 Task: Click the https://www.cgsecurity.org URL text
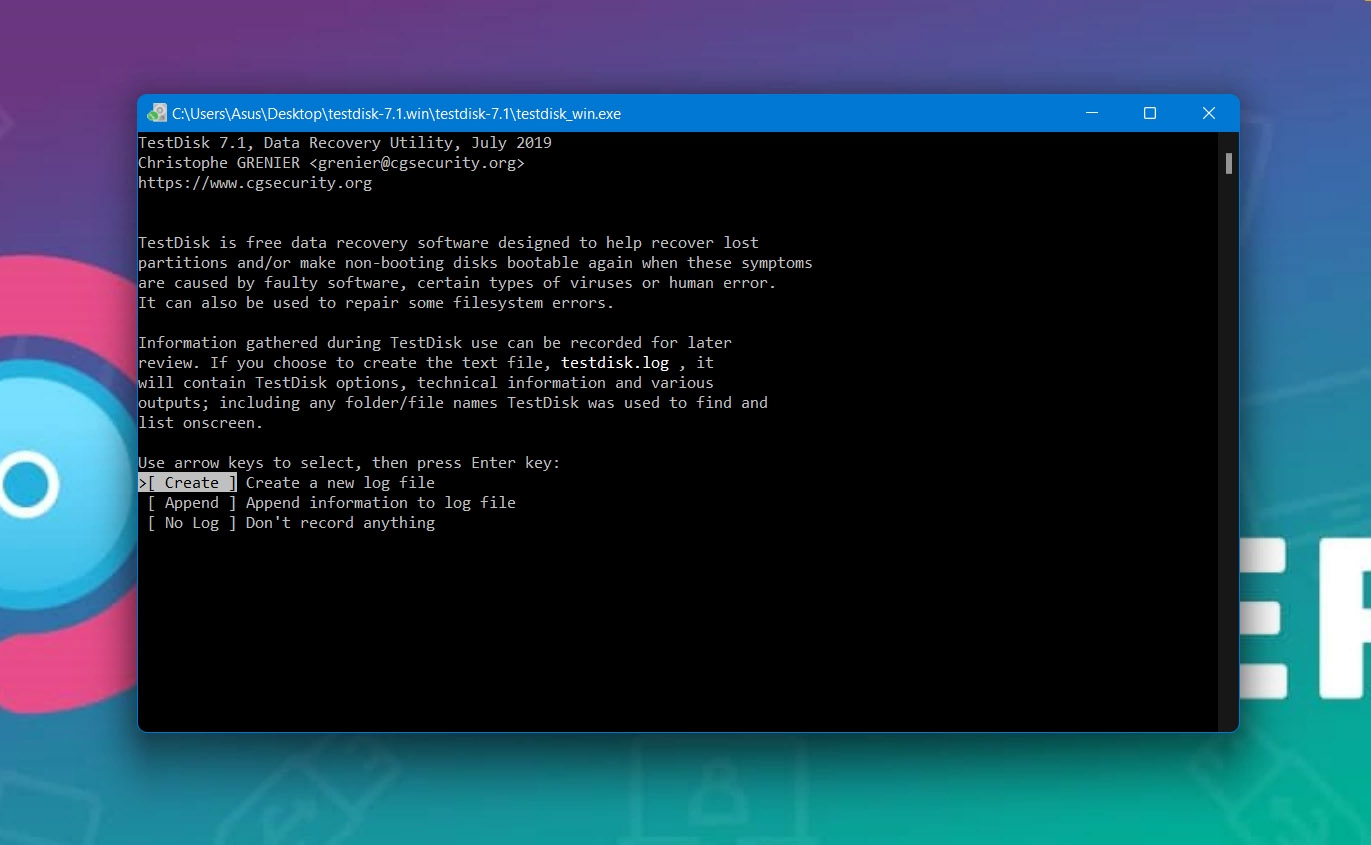(255, 183)
